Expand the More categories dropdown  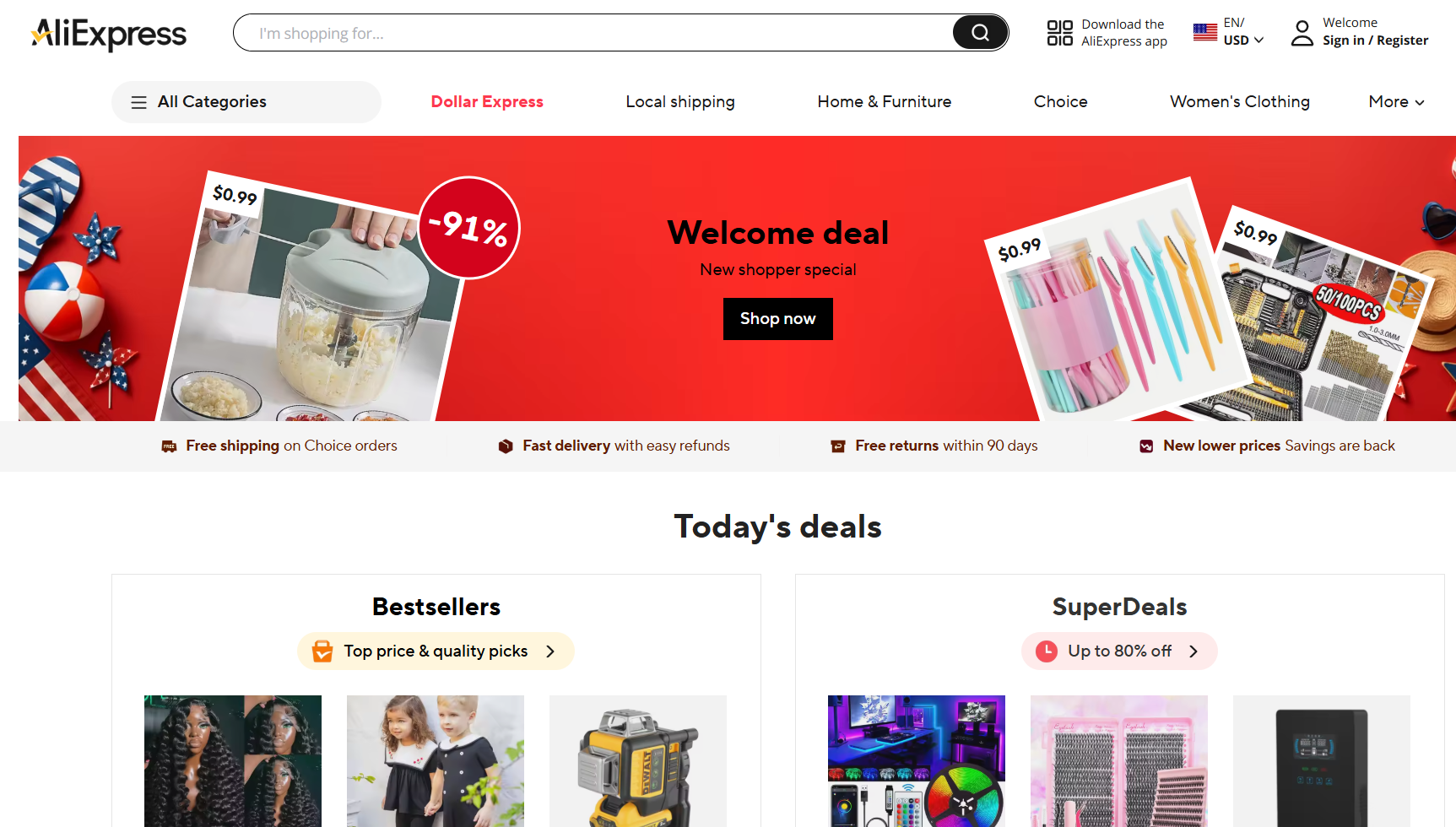click(x=1396, y=102)
